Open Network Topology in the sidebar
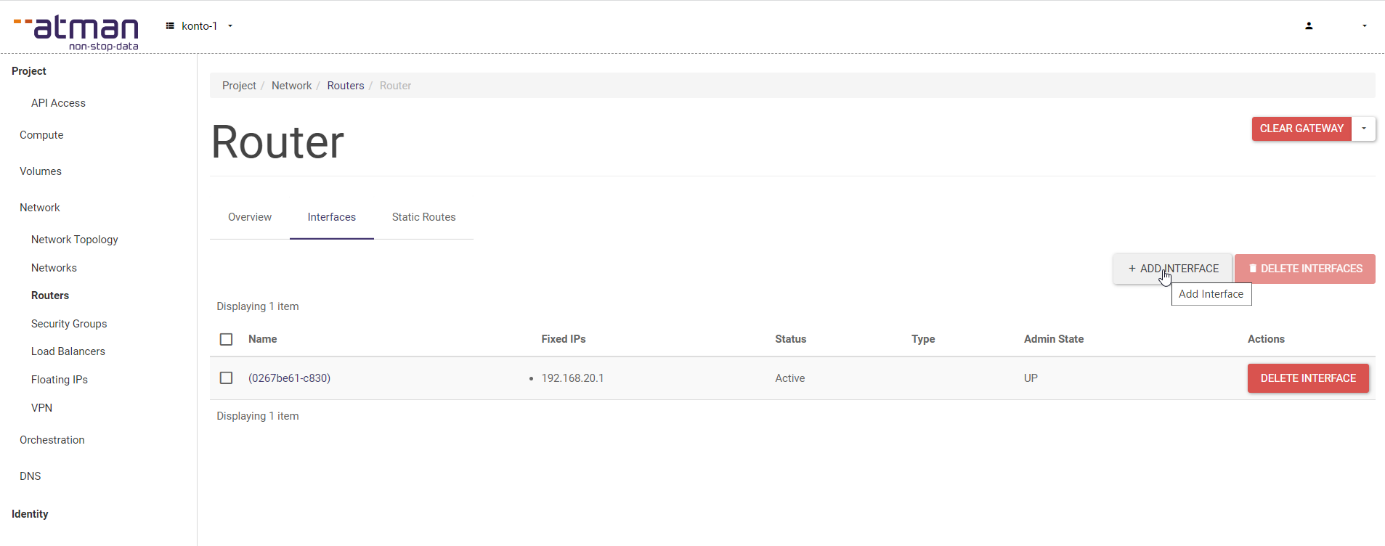Viewport: 1385px width, 546px height. pos(74,239)
